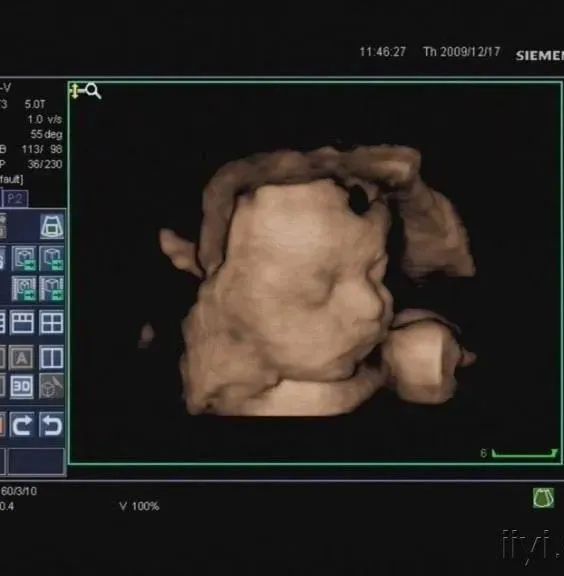Click the lower-right volume icon with green arrow
This screenshot has height=576, width=564.
51,289
